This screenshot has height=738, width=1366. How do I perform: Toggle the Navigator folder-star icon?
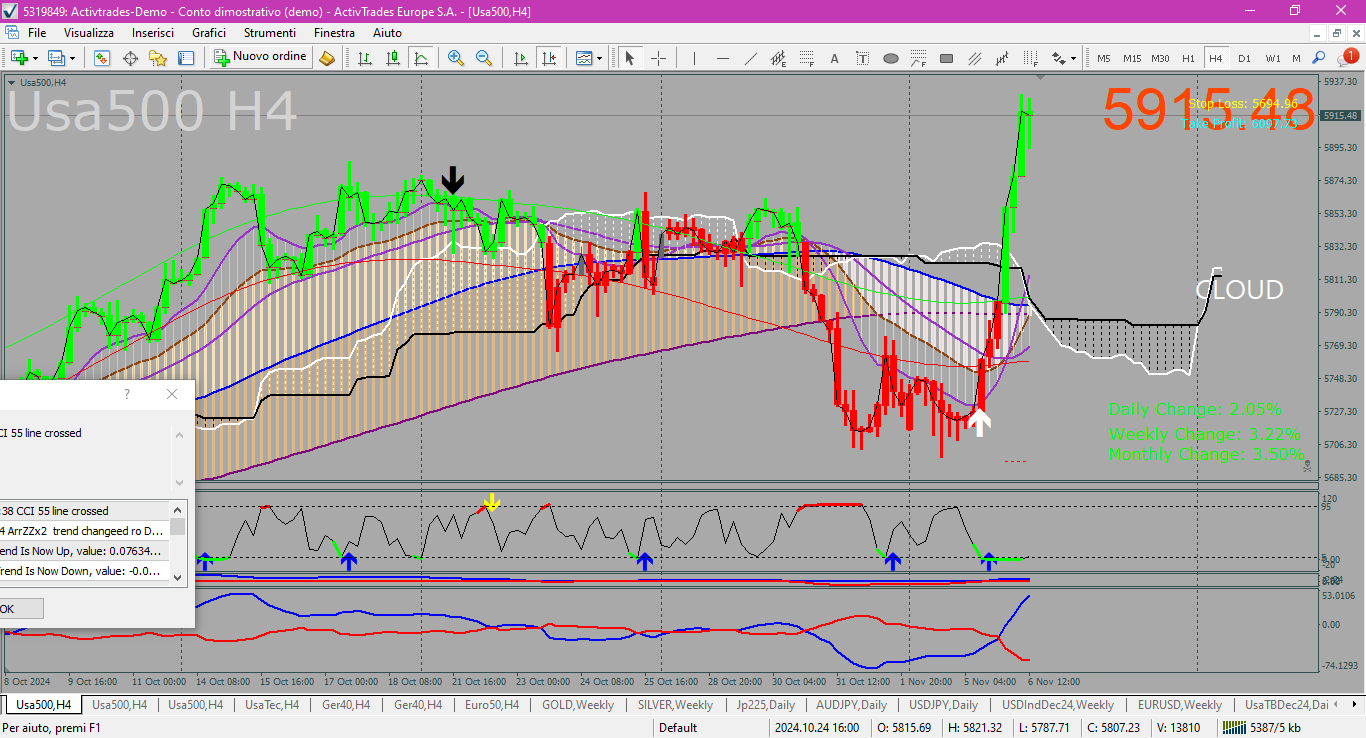coord(158,58)
